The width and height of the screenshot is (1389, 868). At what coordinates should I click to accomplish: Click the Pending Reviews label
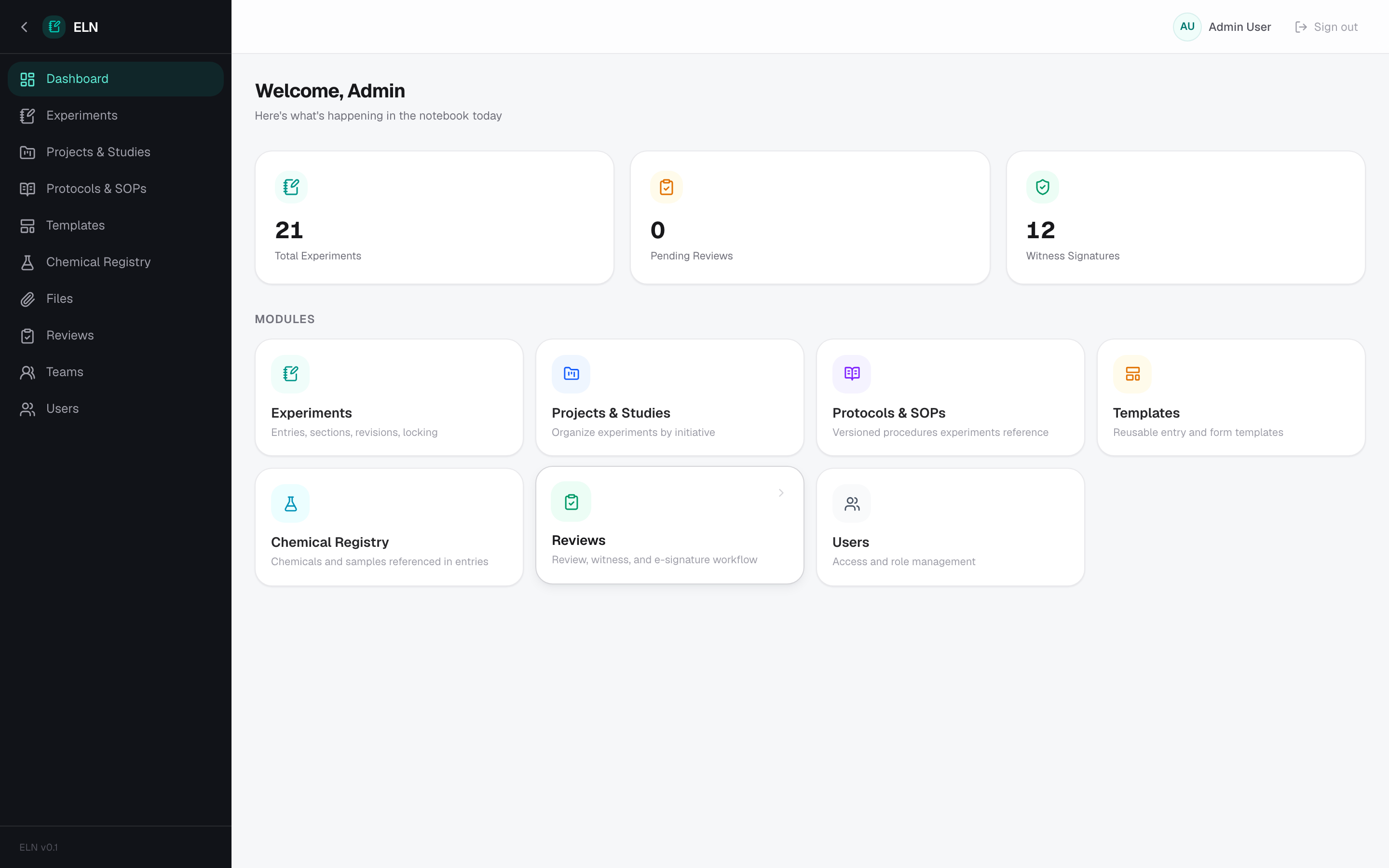click(692, 256)
